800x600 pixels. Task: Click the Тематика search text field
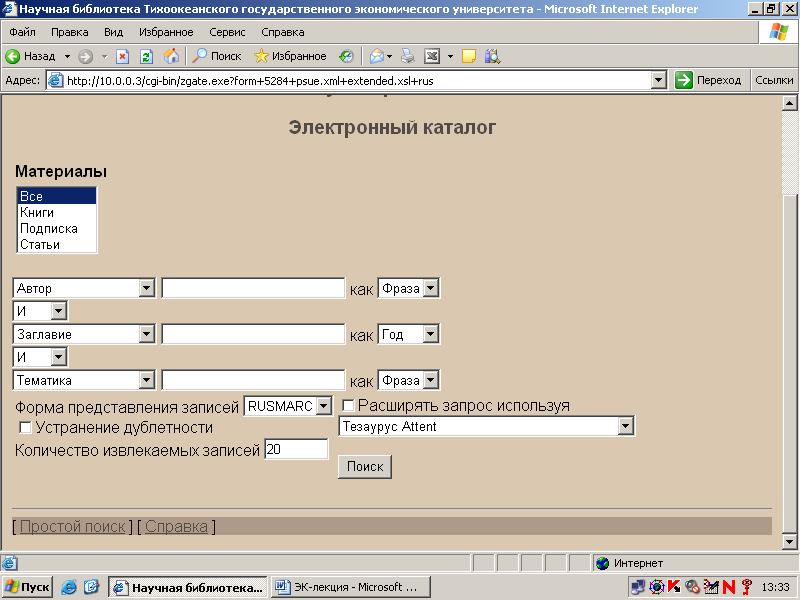pos(253,380)
